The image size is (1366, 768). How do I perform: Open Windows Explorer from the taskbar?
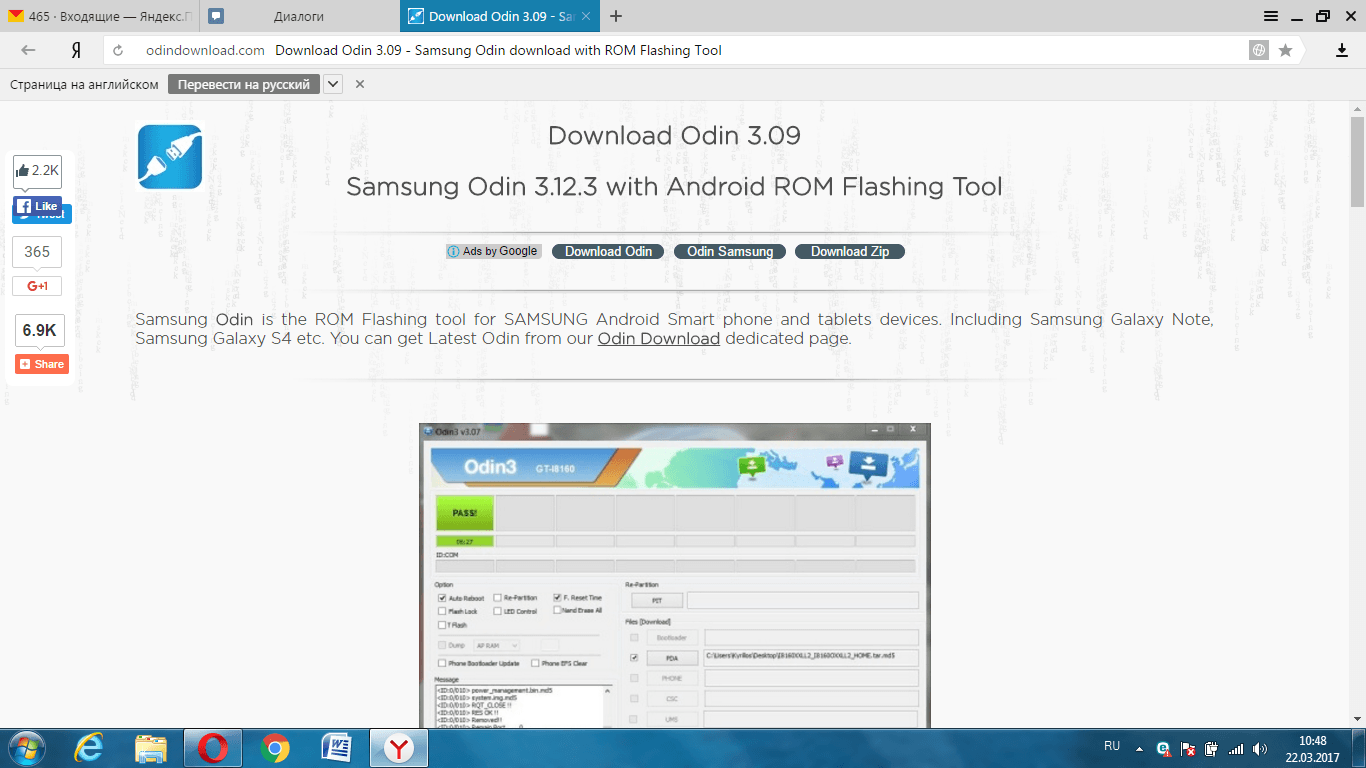[x=151, y=748]
